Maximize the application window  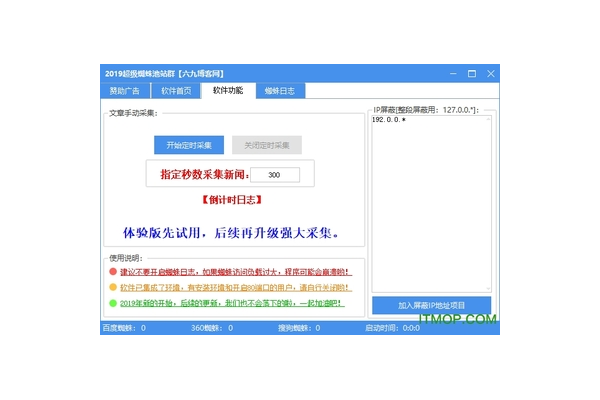[471, 73]
